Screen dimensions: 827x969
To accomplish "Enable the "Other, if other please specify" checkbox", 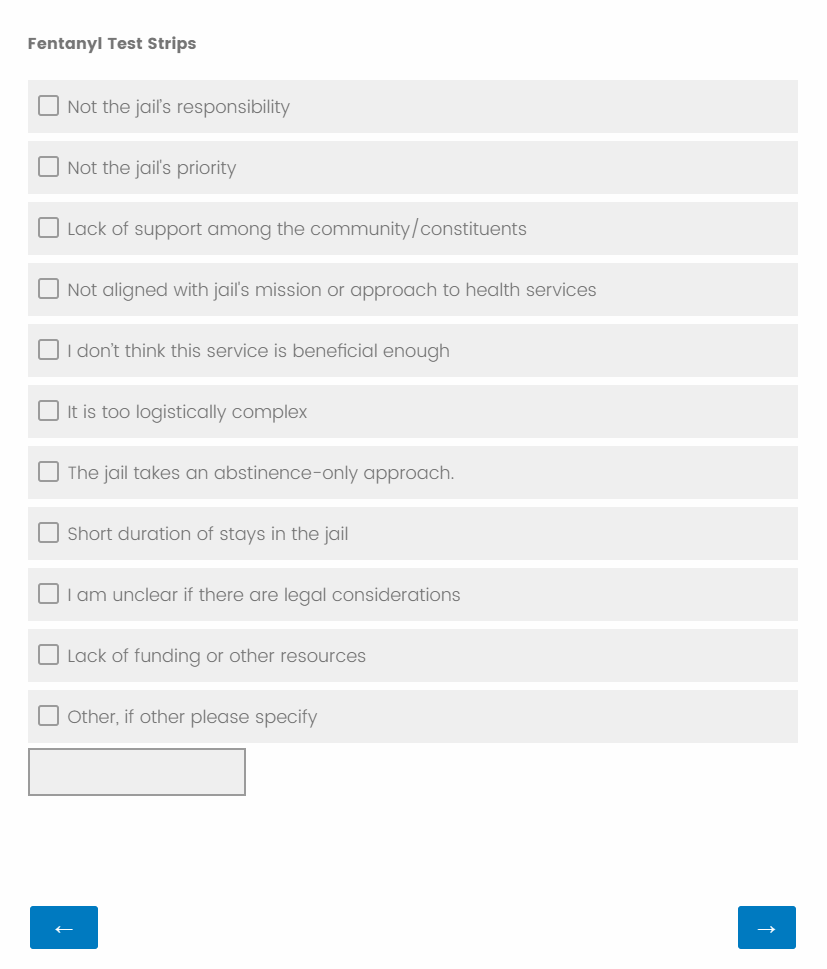I will tap(48, 716).
